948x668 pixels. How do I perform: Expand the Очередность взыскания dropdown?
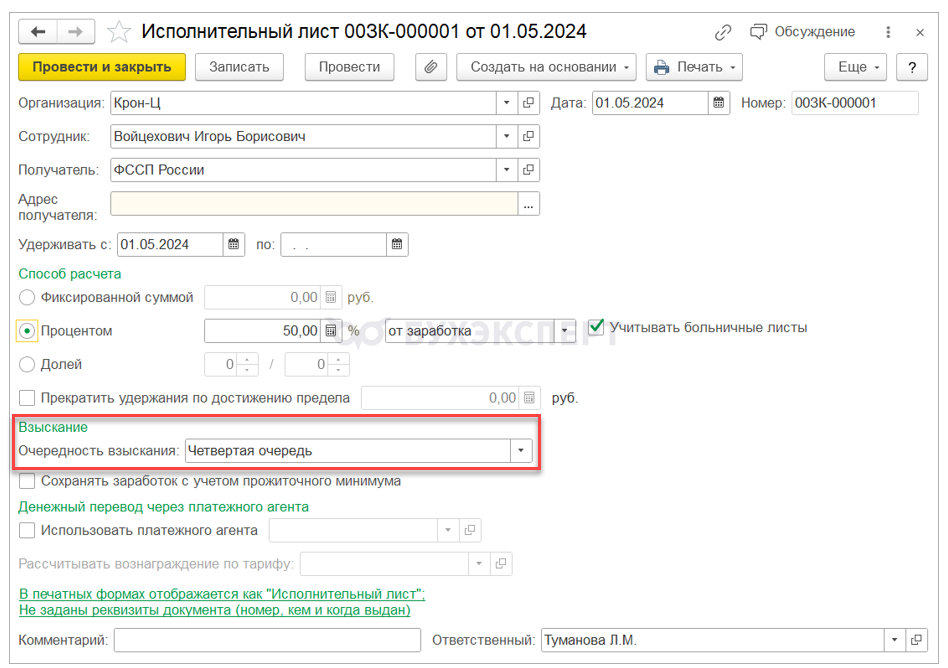pyautogui.click(x=520, y=451)
